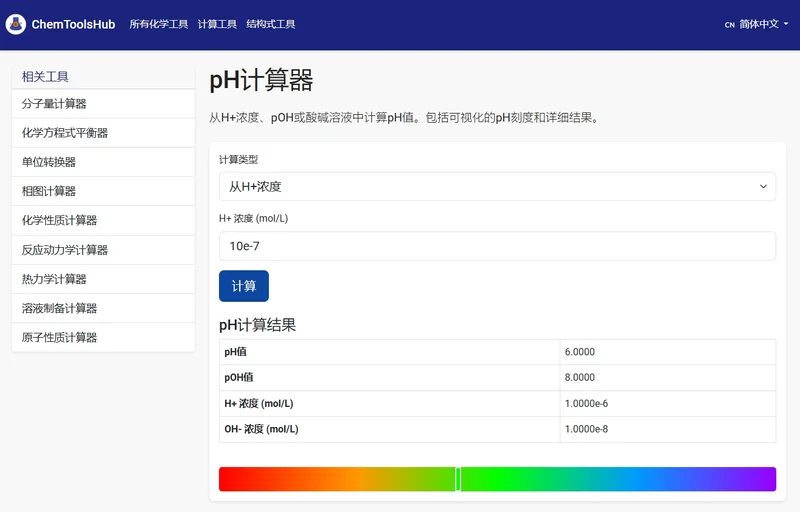Click the OH- 浓度 result 1.0000e-8
Viewport: 800px width, 512px height.
[x=586, y=429]
